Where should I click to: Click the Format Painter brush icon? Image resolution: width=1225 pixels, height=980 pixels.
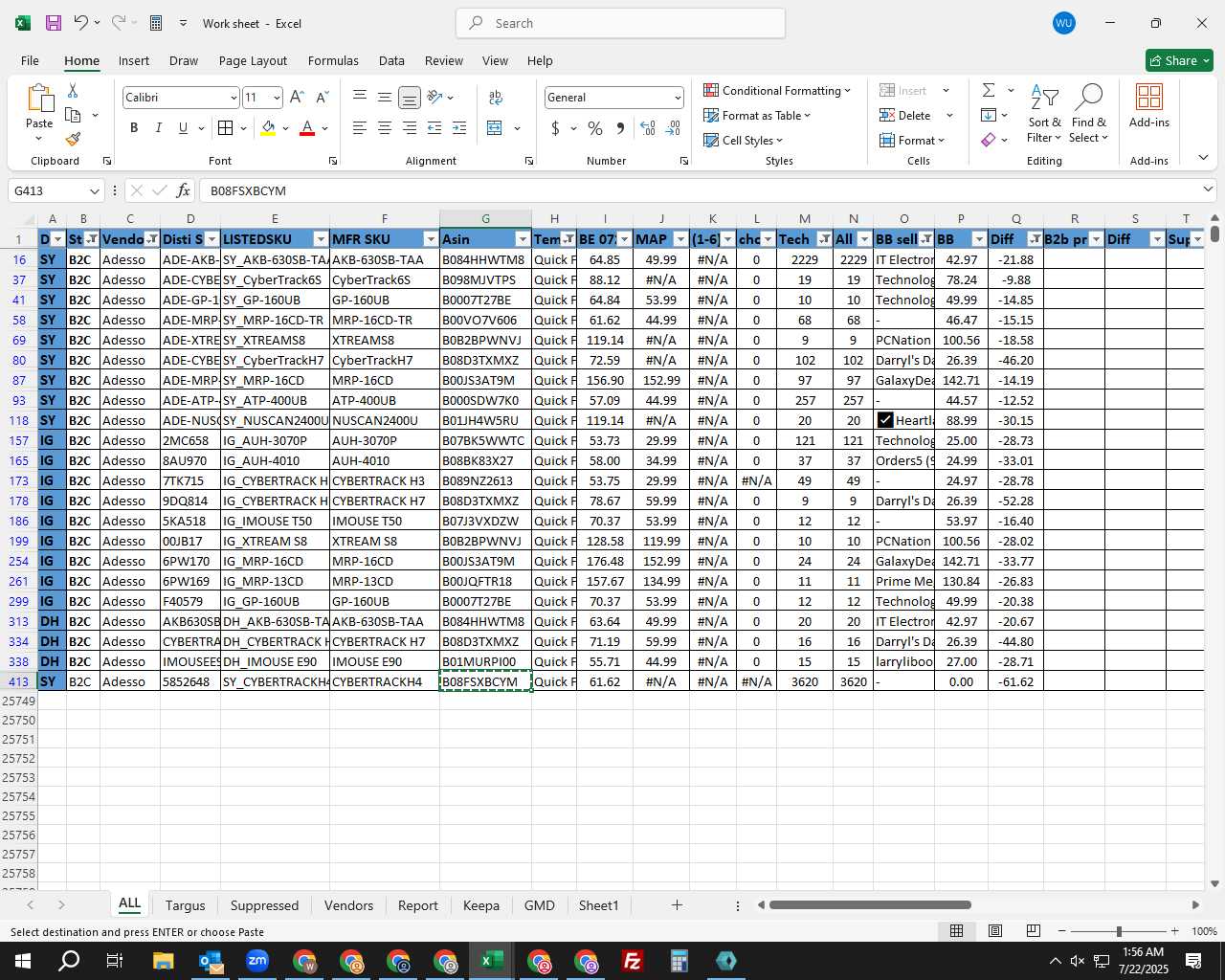tap(73, 140)
